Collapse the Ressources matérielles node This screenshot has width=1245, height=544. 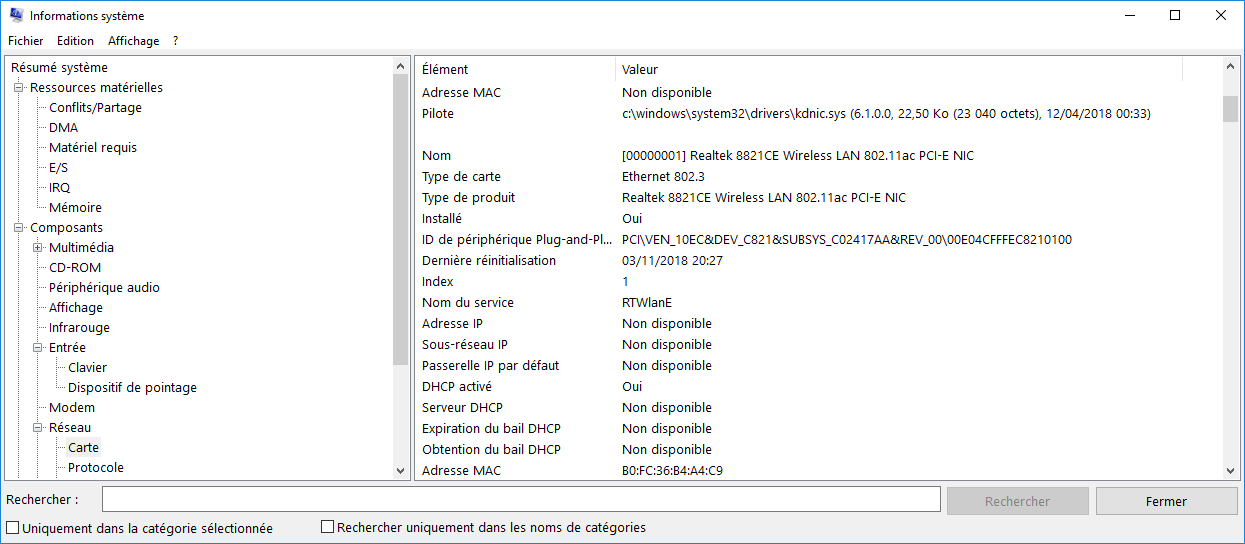(19, 88)
